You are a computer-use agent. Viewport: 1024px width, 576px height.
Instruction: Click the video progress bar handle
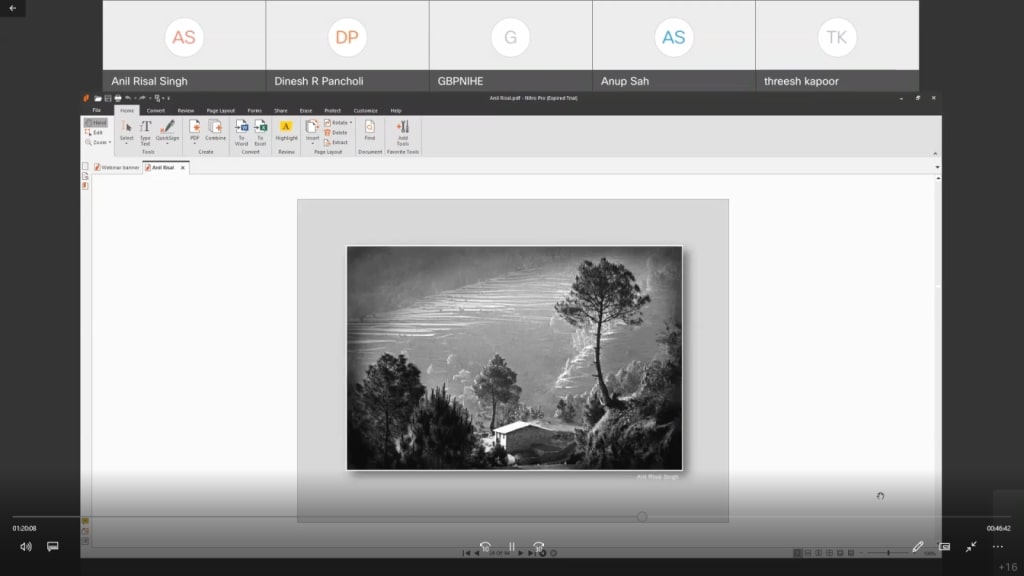tap(642, 517)
